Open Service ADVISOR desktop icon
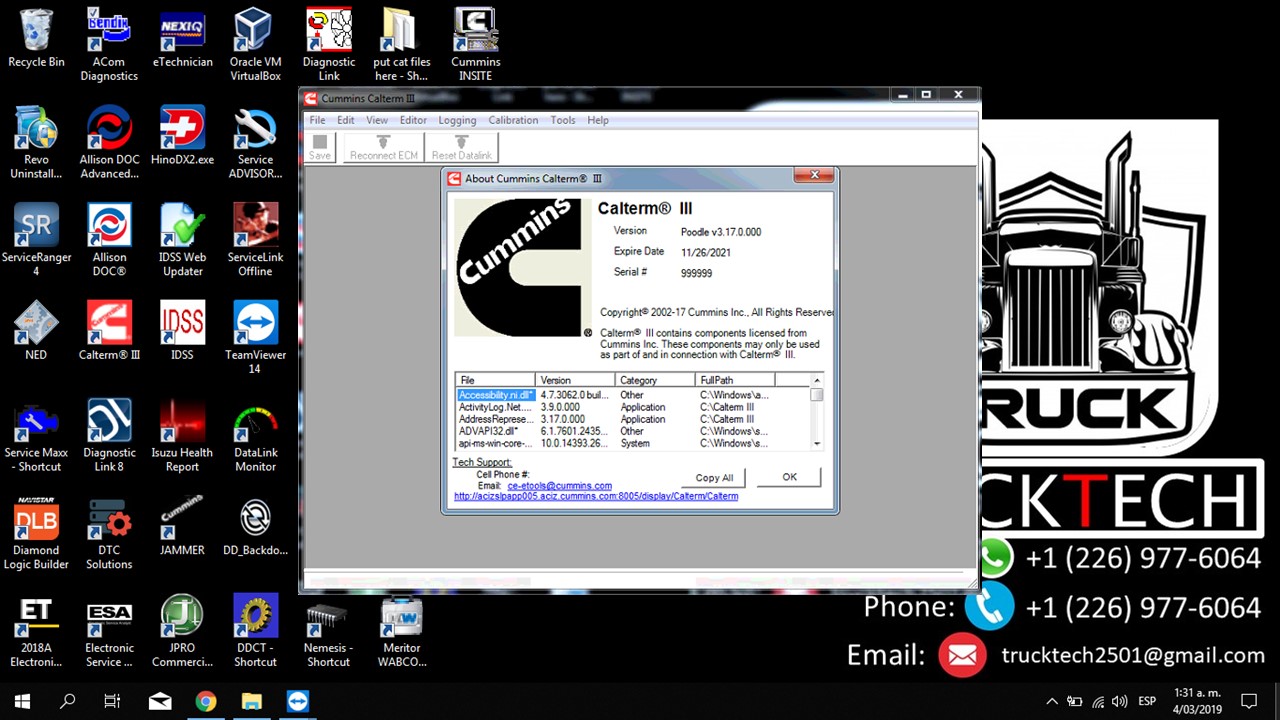 pos(255,143)
